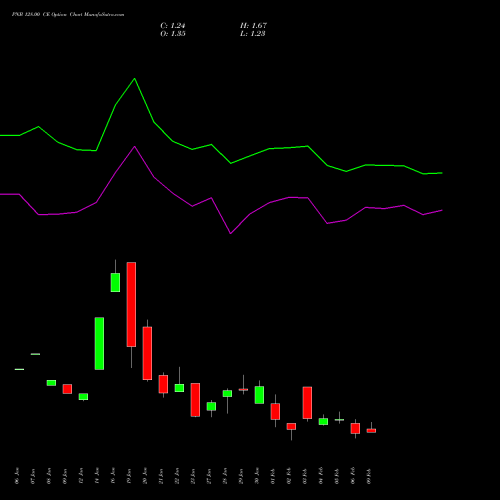The height and width of the screenshot is (500, 500).
Task: Click the low value L: 1.23
Action: pos(253,34)
